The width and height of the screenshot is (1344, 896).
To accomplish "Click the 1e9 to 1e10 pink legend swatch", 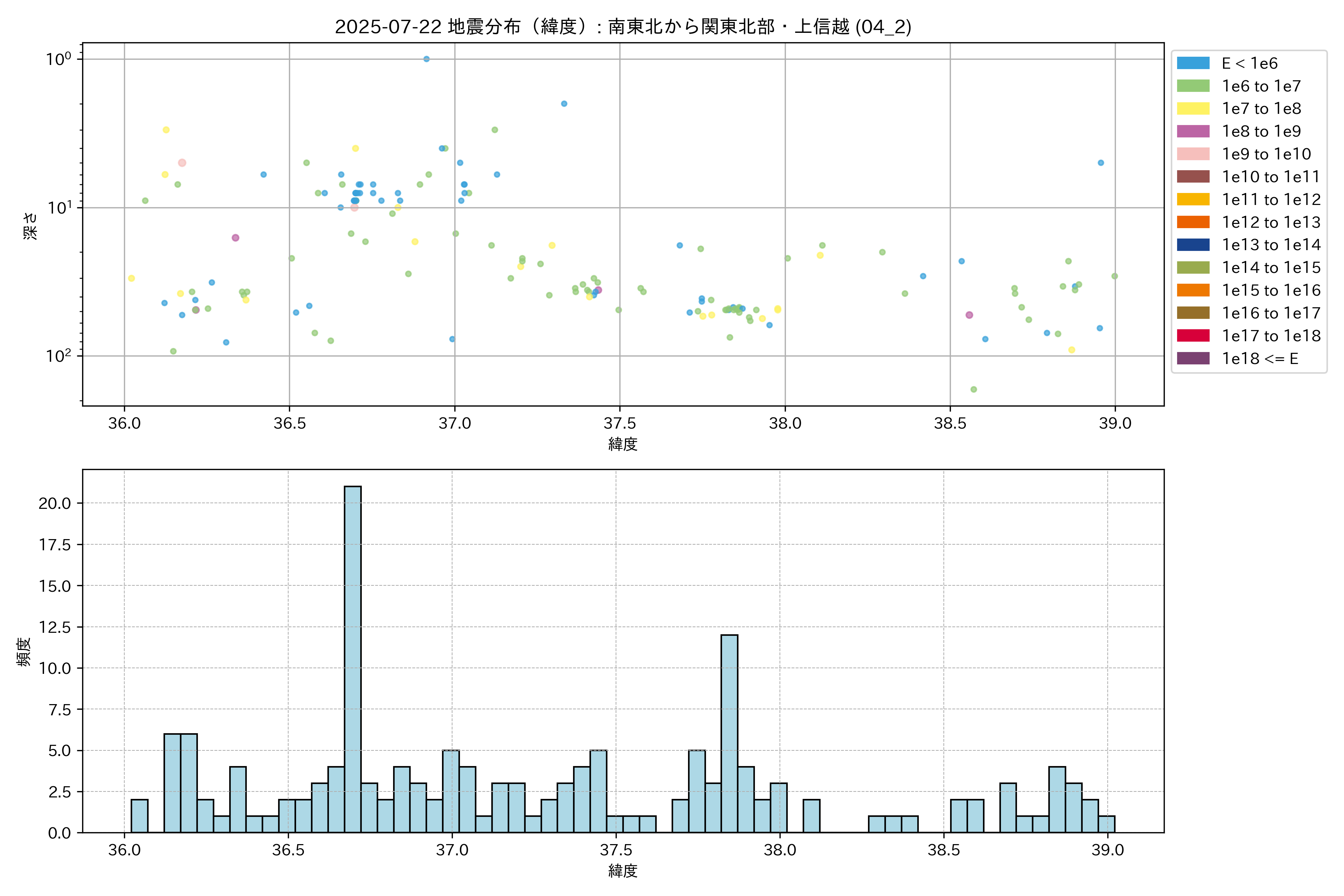I will (x=1192, y=154).
